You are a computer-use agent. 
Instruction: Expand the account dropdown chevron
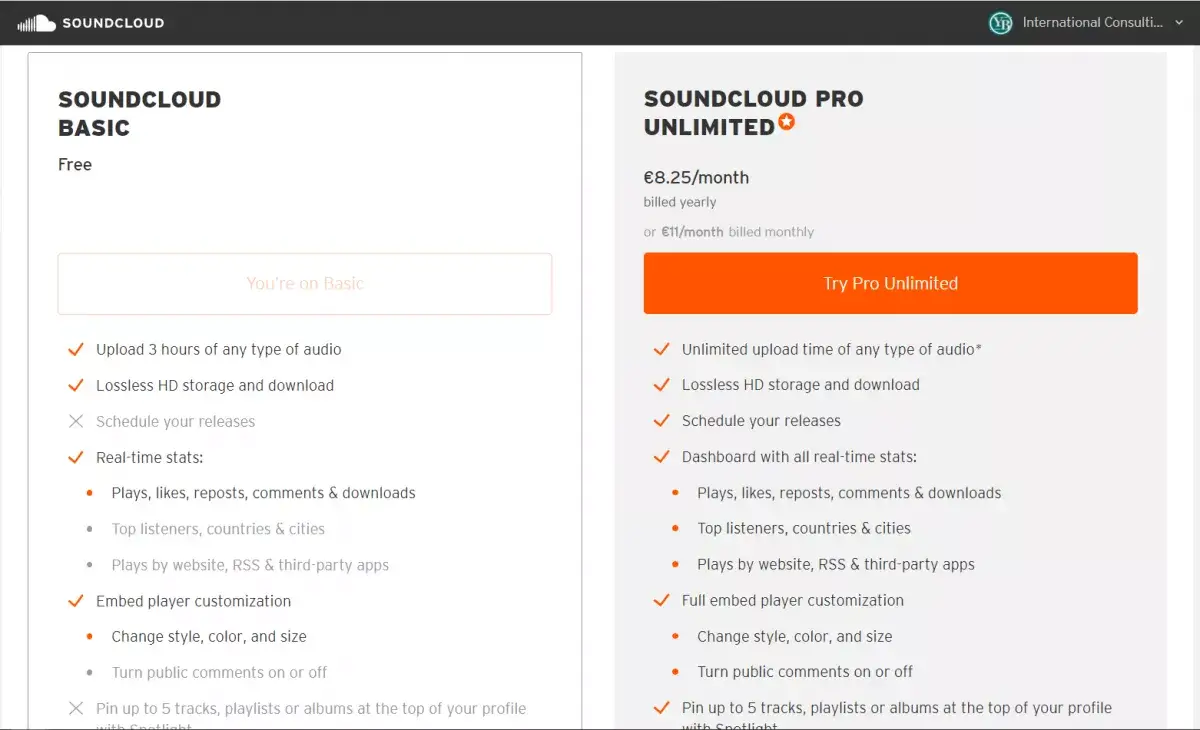point(1179,23)
